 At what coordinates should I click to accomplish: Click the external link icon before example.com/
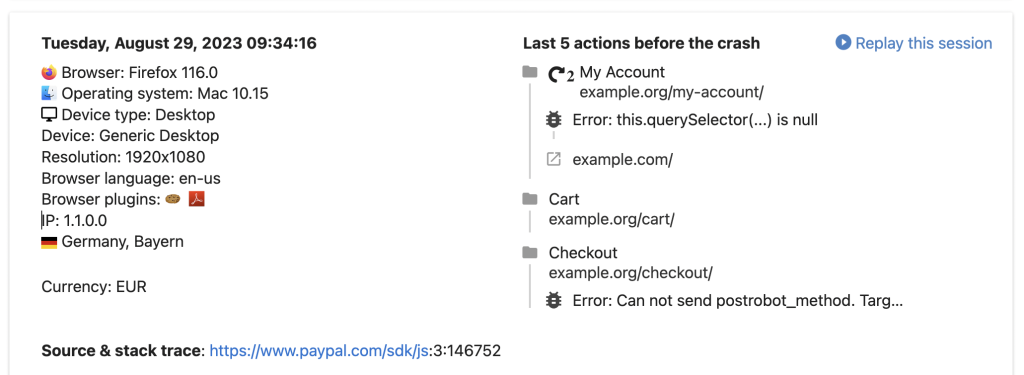pos(554,159)
